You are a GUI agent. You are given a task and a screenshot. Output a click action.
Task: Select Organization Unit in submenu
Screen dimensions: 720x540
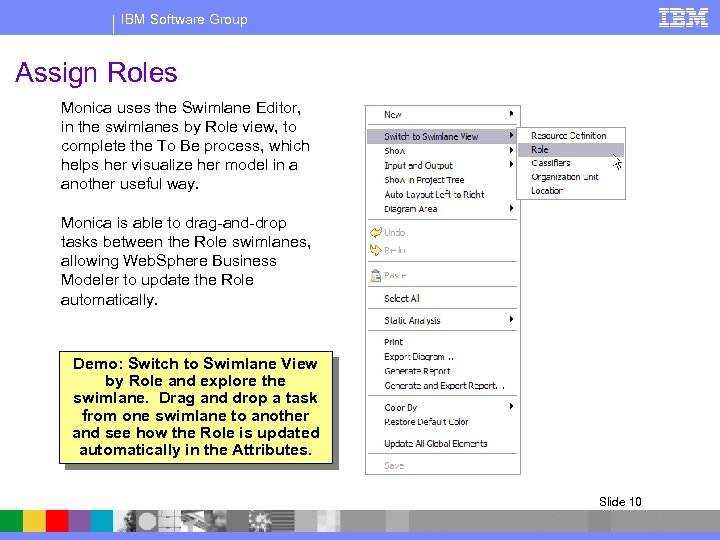pos(571,177)
